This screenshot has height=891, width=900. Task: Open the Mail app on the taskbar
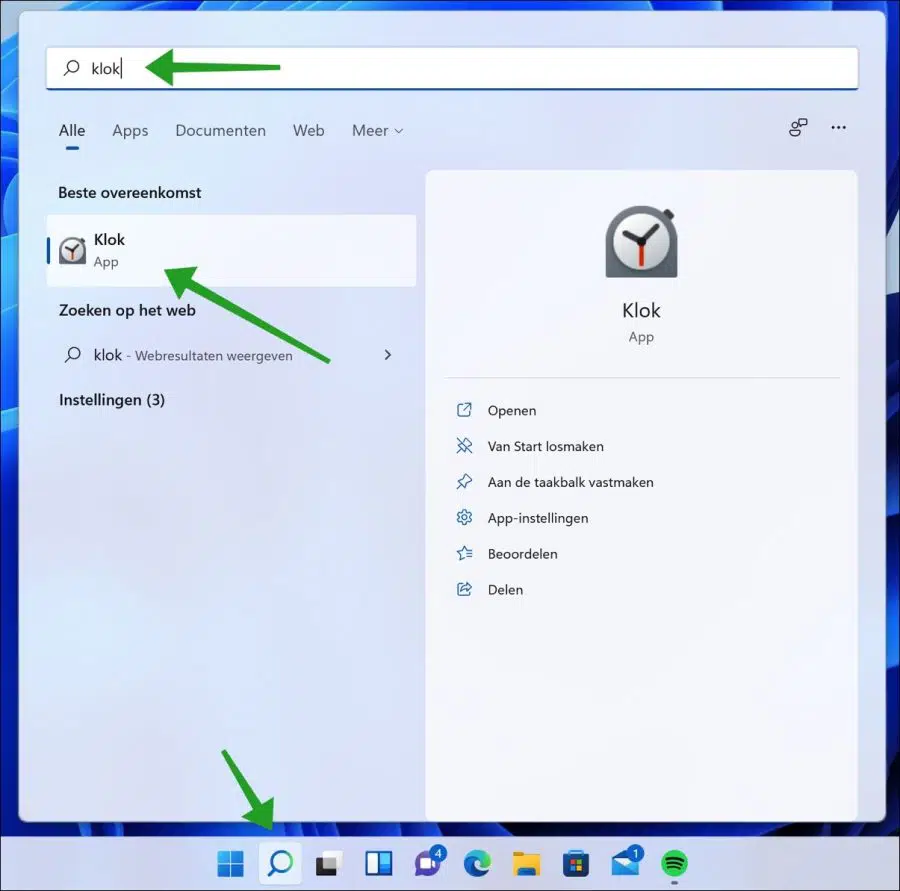pos(626,861)
